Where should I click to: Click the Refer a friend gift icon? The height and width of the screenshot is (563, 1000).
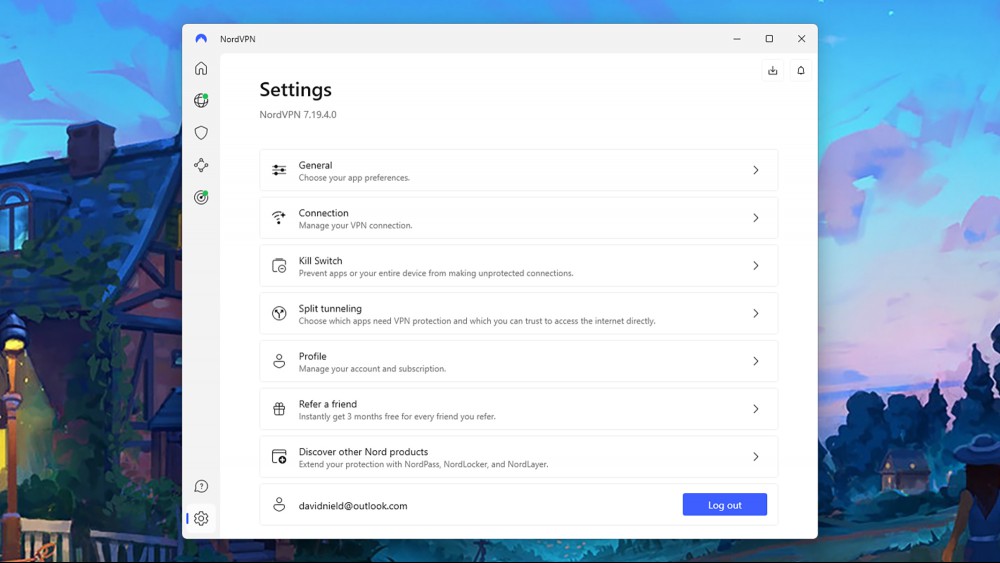pyautogui.click(x=279, y=409)
